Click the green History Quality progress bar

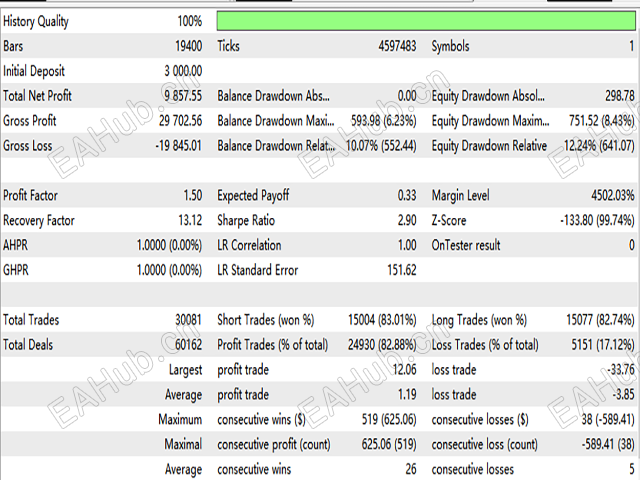pos(426,21)
